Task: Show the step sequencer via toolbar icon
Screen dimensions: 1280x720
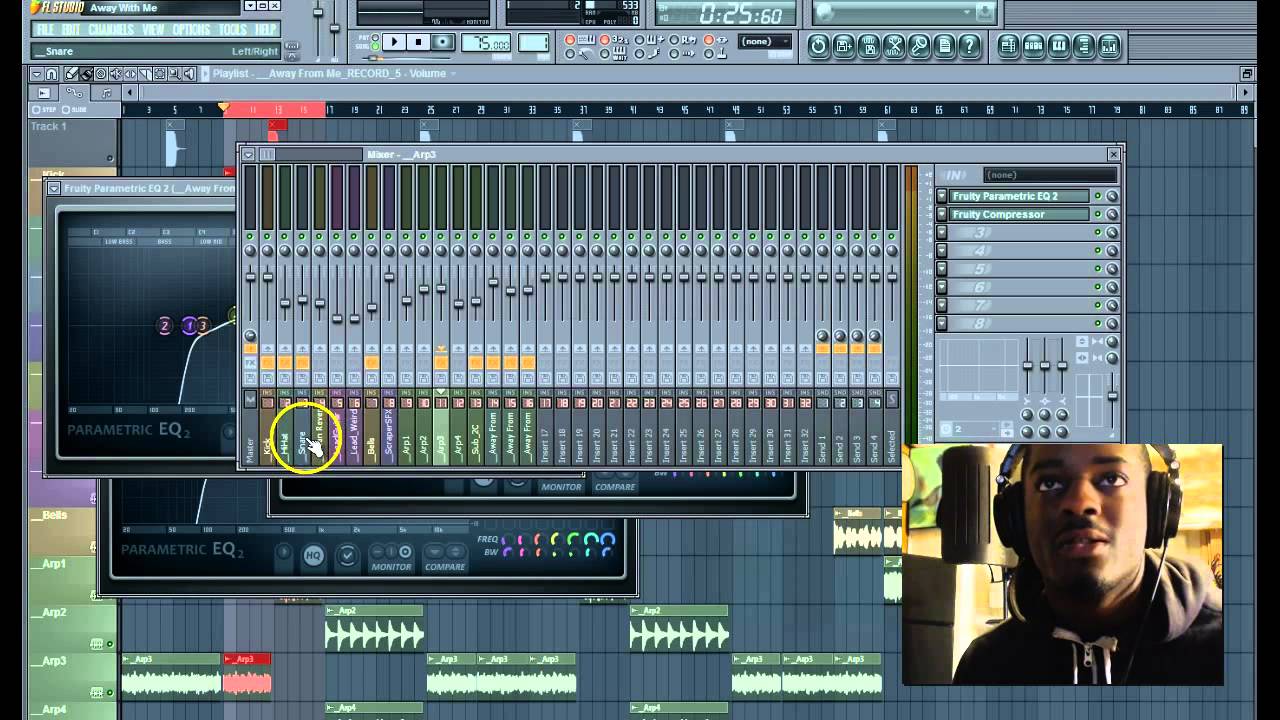Action: click(x=1033, y=46)
